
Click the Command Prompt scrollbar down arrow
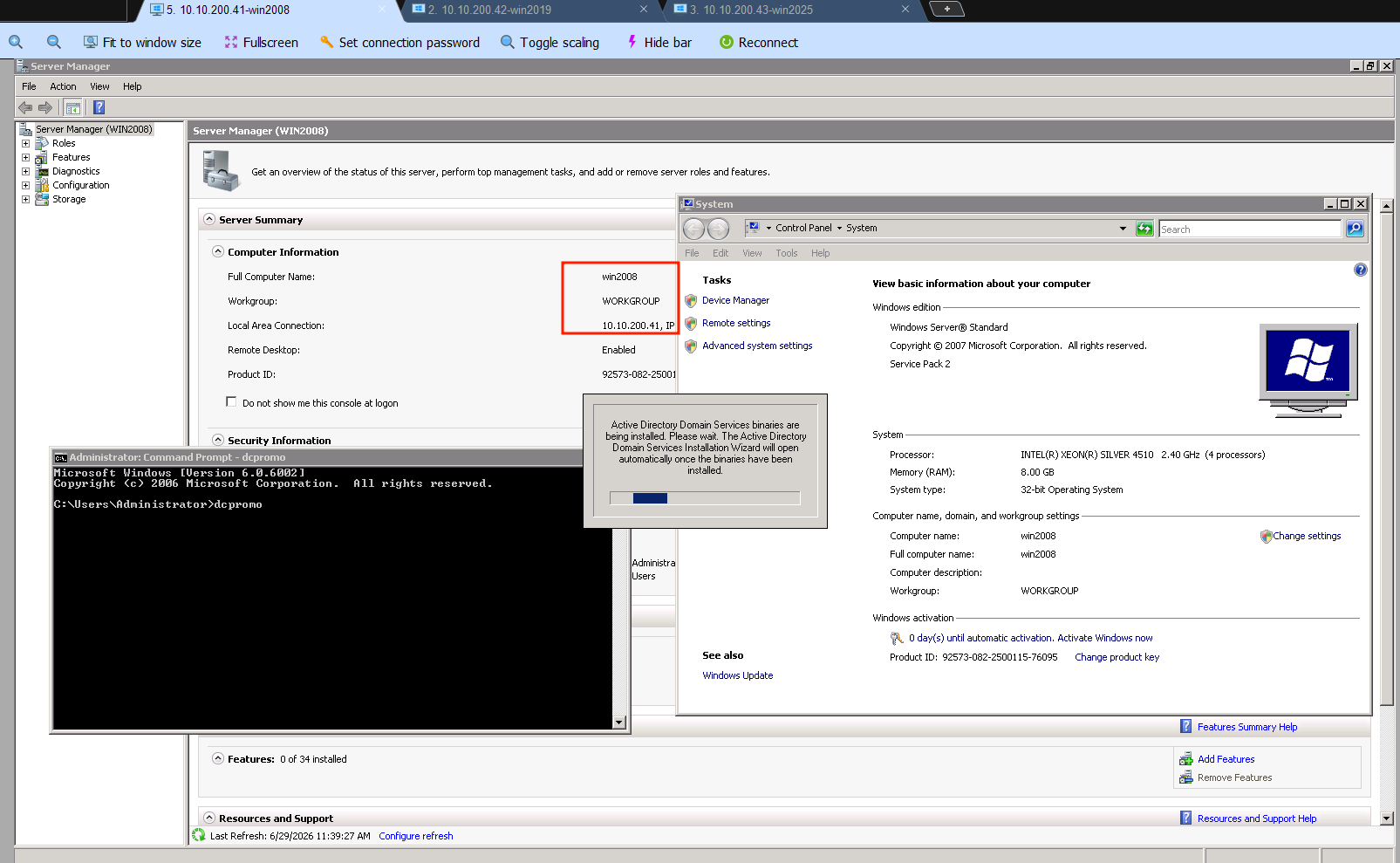(x=619, y=722)
